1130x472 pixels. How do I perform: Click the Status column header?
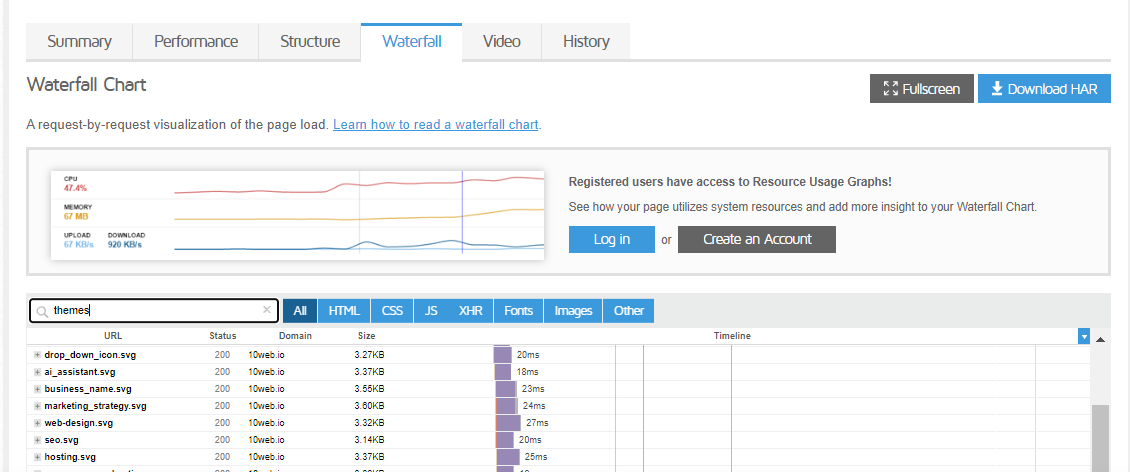tap(223, 336)
